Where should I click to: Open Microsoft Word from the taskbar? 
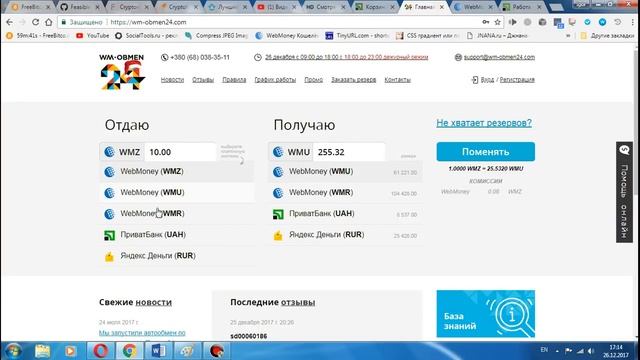158,351
